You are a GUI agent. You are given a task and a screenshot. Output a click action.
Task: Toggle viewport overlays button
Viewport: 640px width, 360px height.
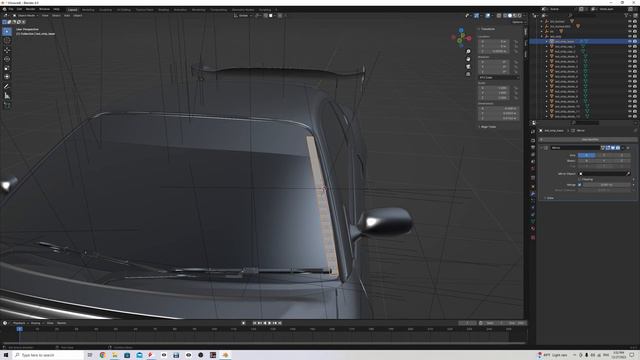[x=488, y=16]
